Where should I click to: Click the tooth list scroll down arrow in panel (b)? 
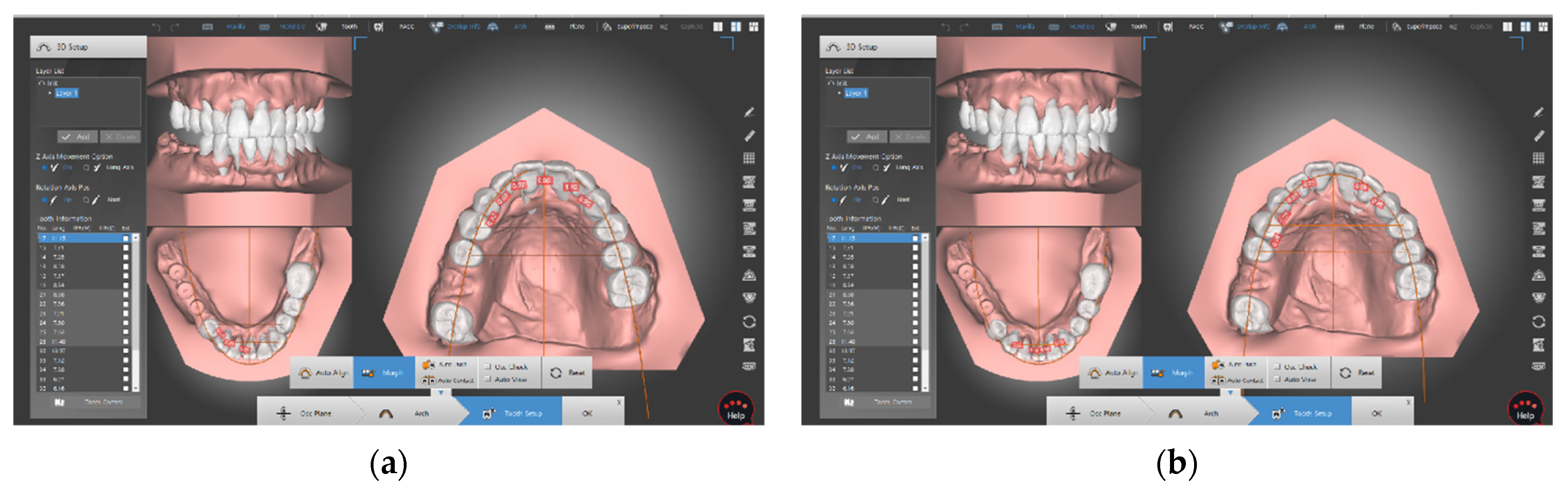924,388
